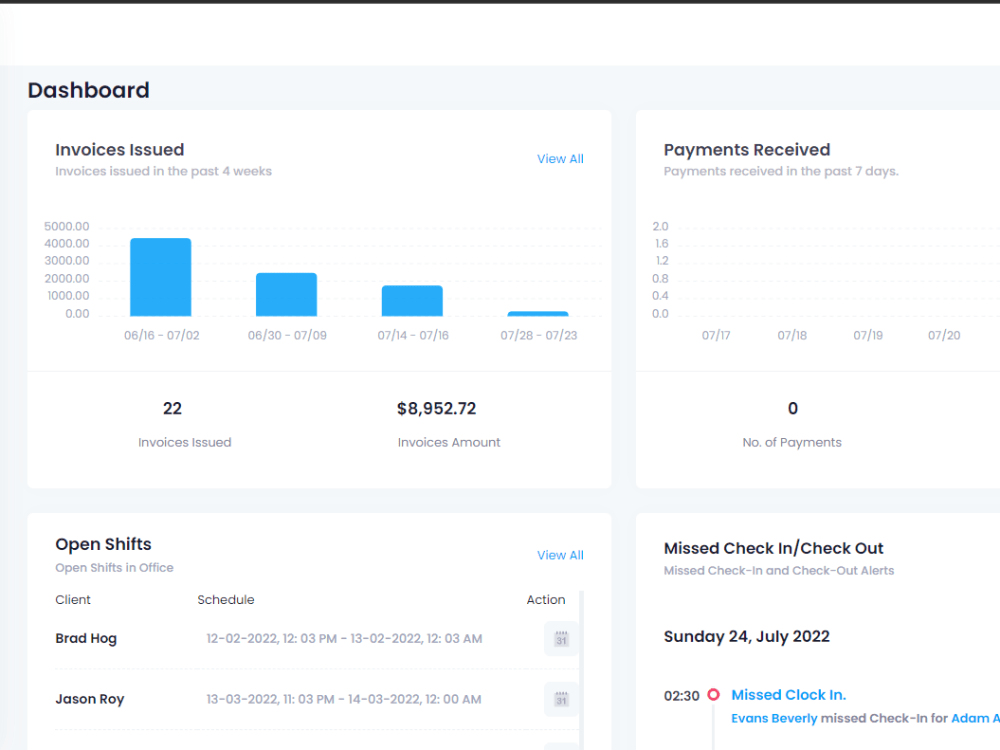The width and height of the screenshot is (1000, 750).
Task: Click the invoice bar for 06/30 - 07/09
Action: [286, 295]
